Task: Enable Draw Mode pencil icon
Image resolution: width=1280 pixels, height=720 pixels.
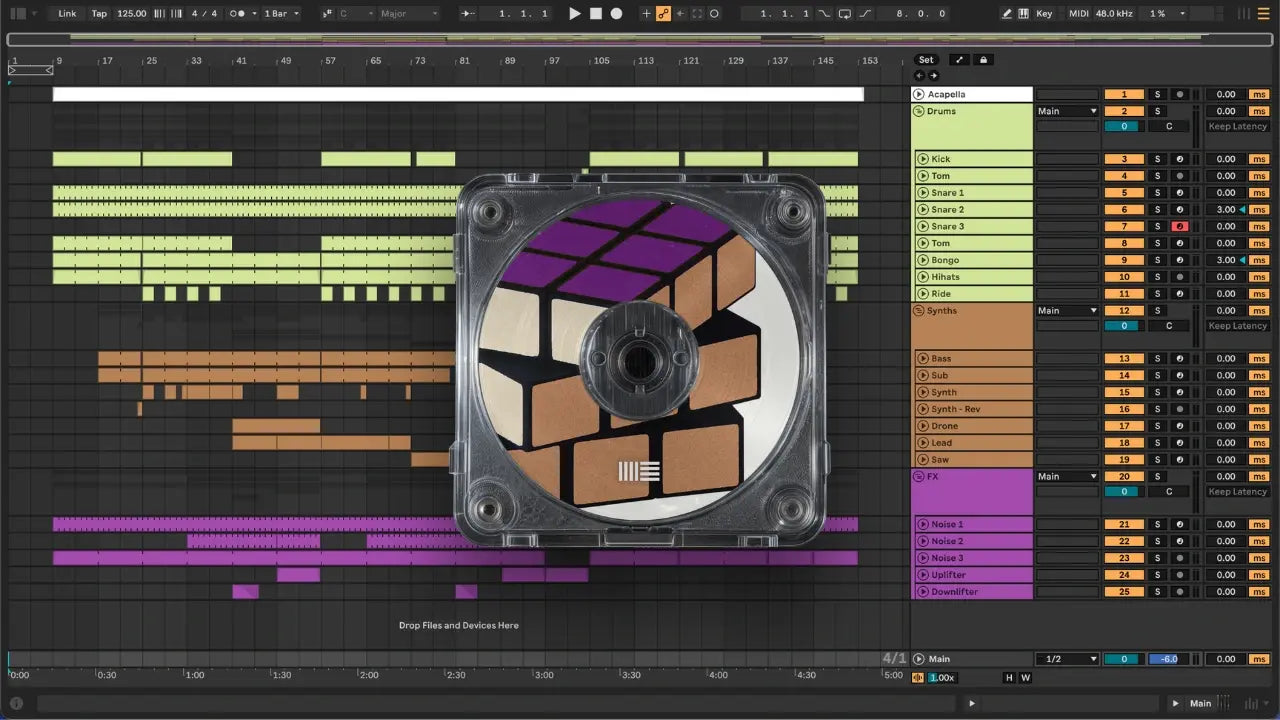Action: [1007, 14]
